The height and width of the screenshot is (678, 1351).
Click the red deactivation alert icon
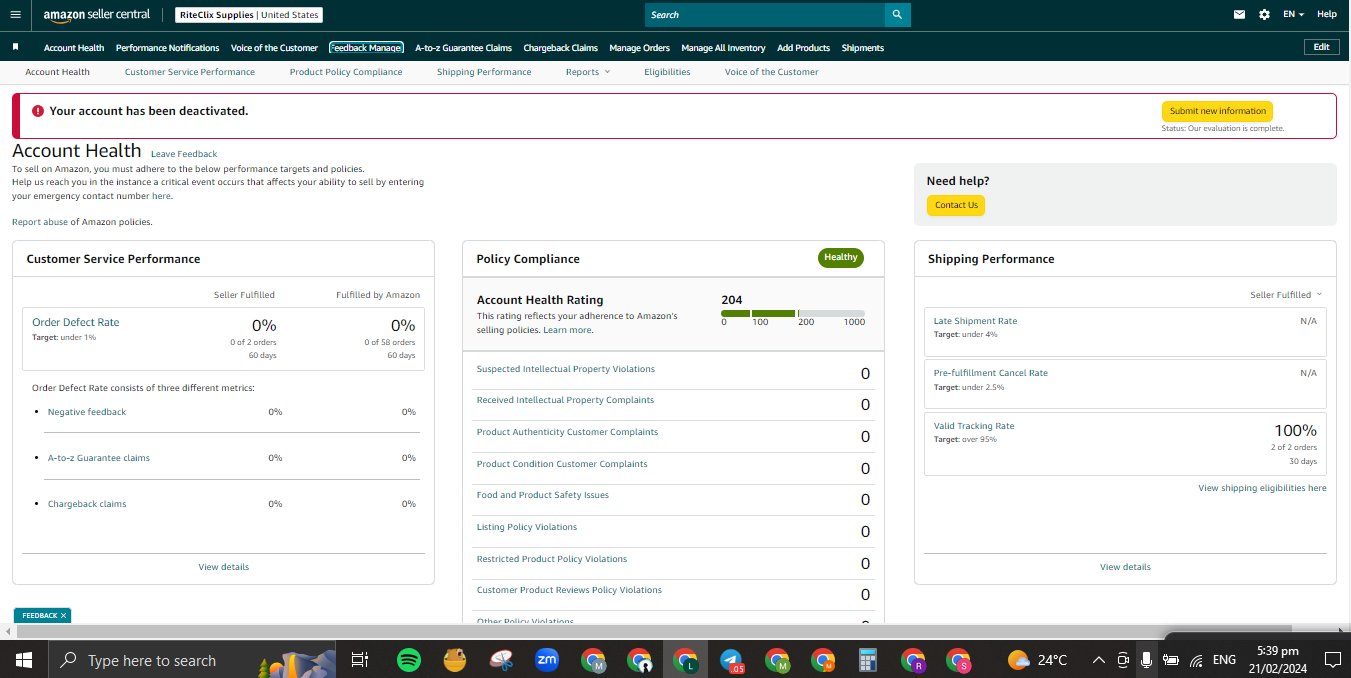click(38, 111)
